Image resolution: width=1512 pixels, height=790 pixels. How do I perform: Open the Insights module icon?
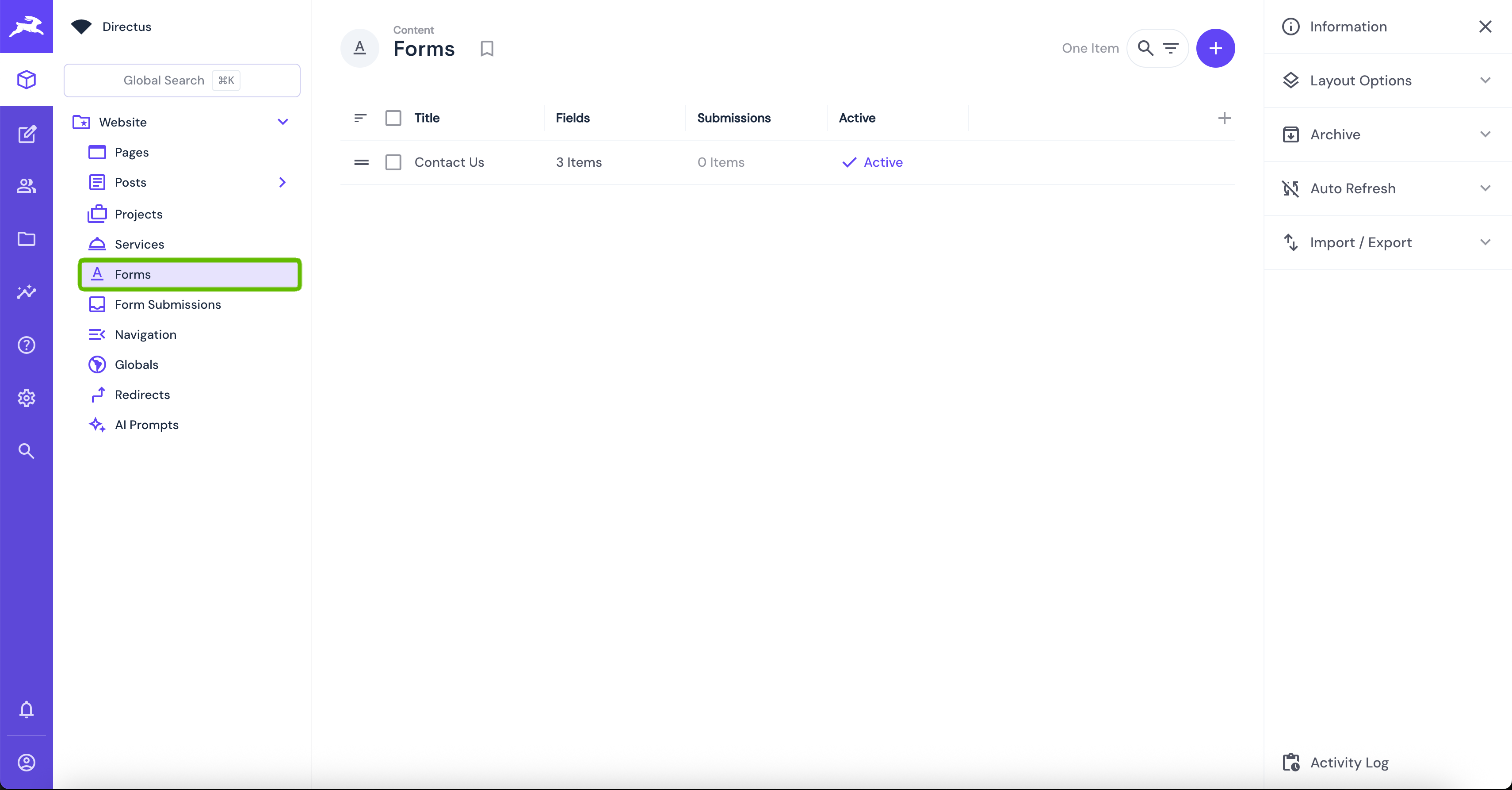tap(27, 292)
